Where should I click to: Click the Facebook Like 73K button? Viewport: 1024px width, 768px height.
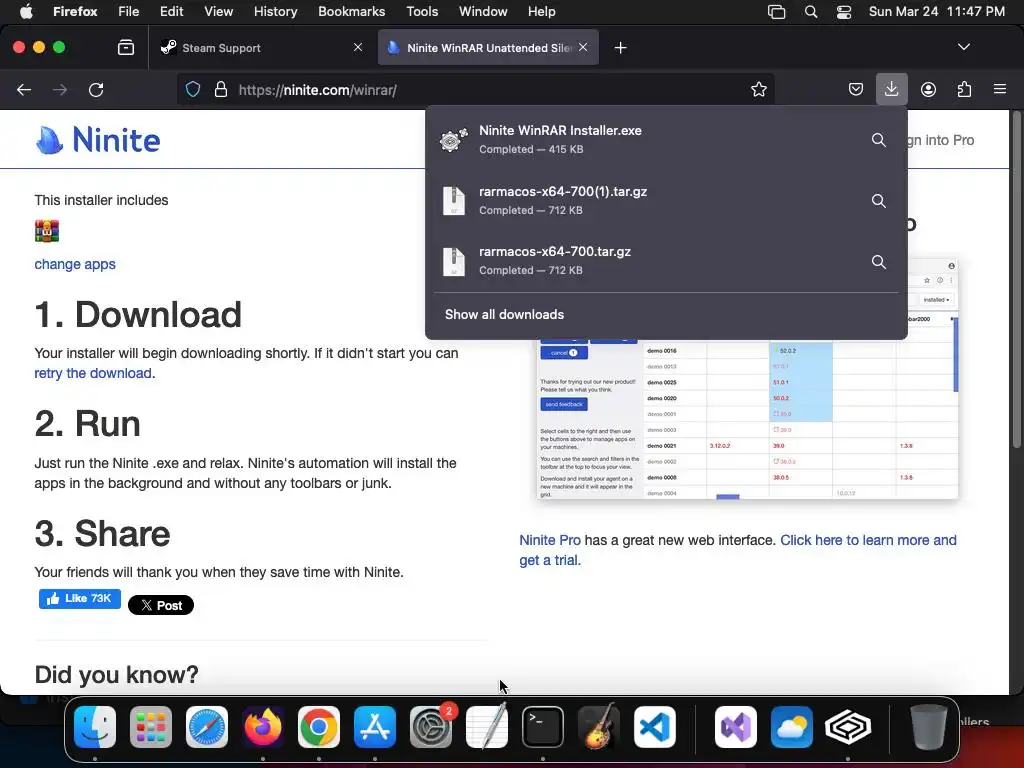80,598
